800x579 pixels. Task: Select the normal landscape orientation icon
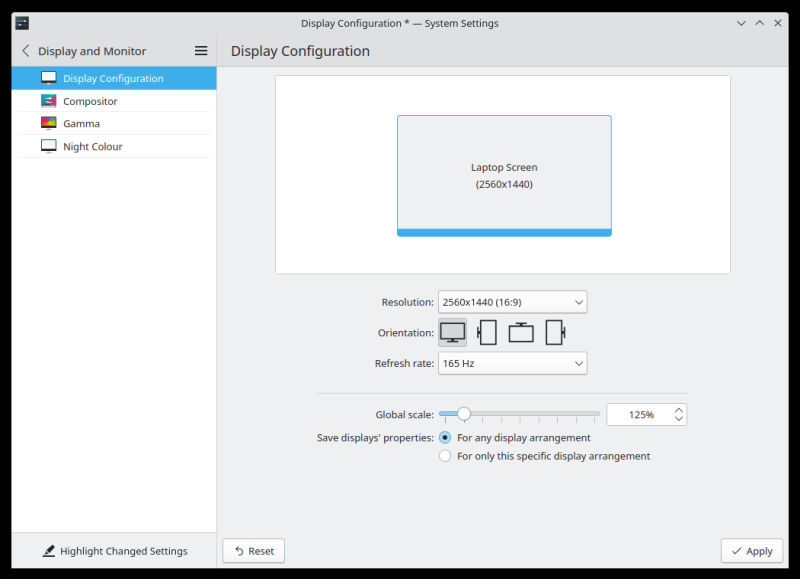(452, 332)
